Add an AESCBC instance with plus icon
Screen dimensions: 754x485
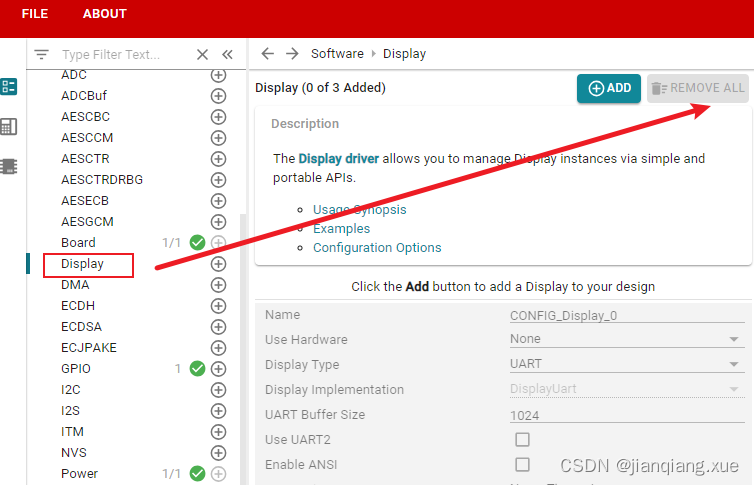pos(218,117)
